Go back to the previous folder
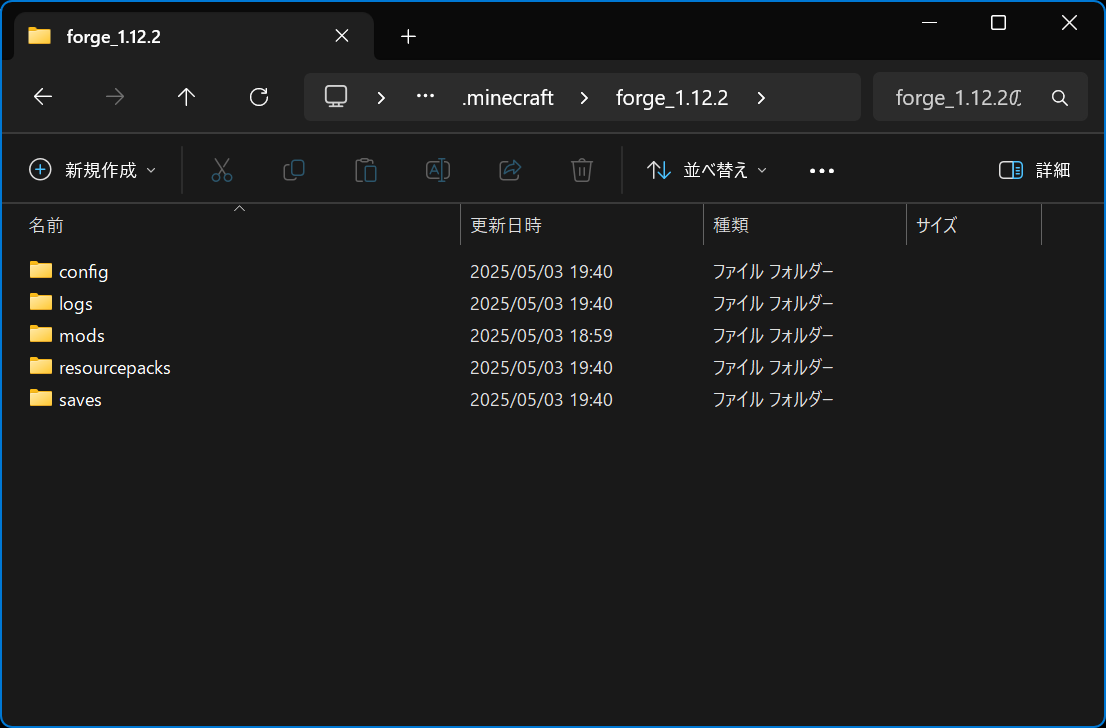Image resolution: width=1106 pixels, height=728 pixels. tap(43, 97)
